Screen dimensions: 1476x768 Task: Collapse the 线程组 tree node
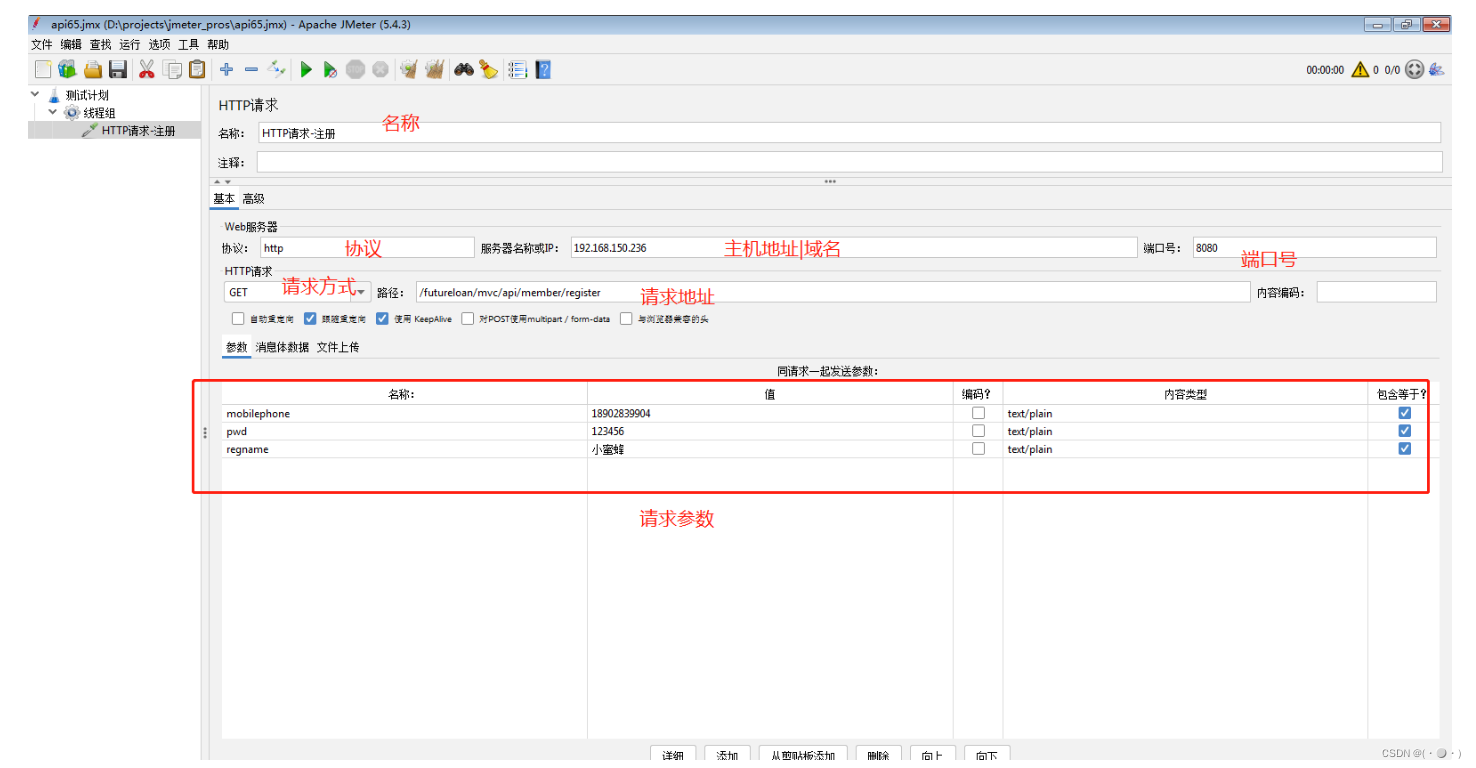coord(53,112)
